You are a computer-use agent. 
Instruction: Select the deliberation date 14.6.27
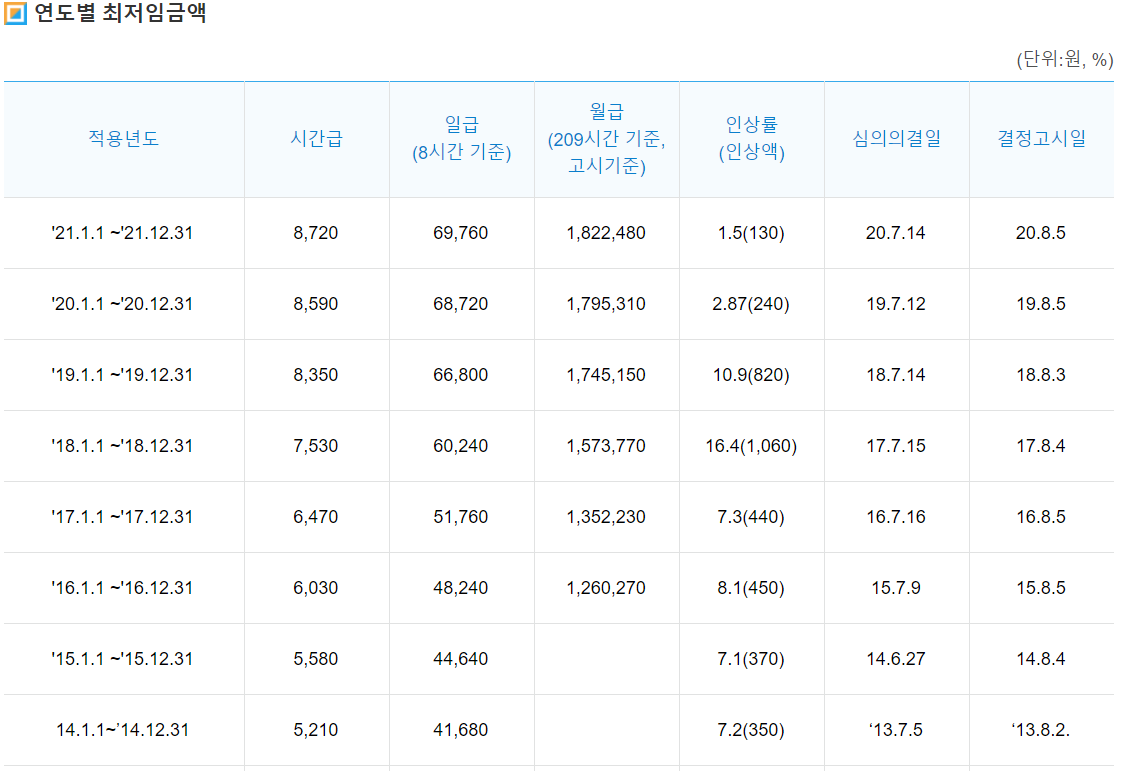896,659
